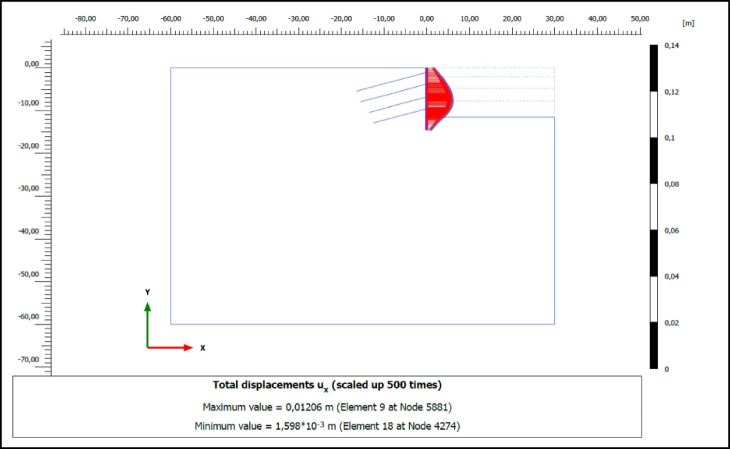The image size is (730, 449).
Task: Click the [m] unit label
Action: 688,23
